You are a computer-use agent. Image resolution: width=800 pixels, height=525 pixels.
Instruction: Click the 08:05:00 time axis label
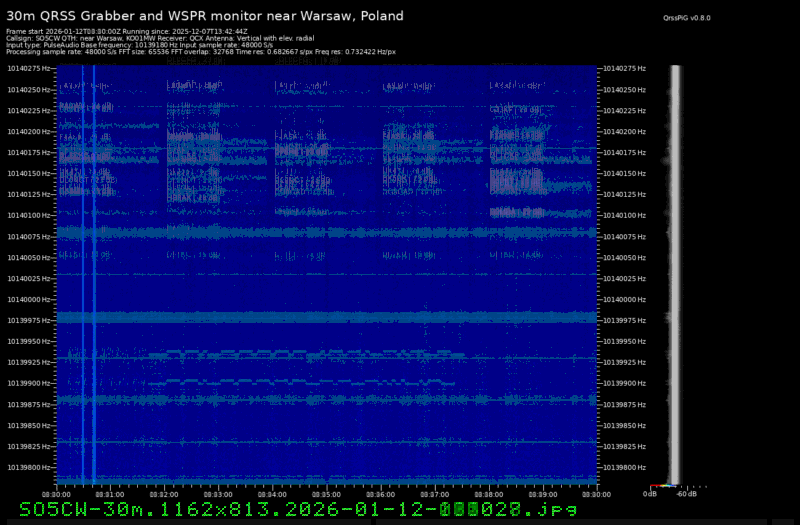tap(327, 494)
